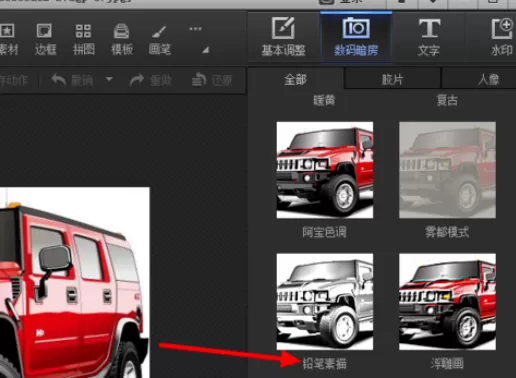
Task: Switch to the 全部 filter tab
Action: [x=295, y=79]
